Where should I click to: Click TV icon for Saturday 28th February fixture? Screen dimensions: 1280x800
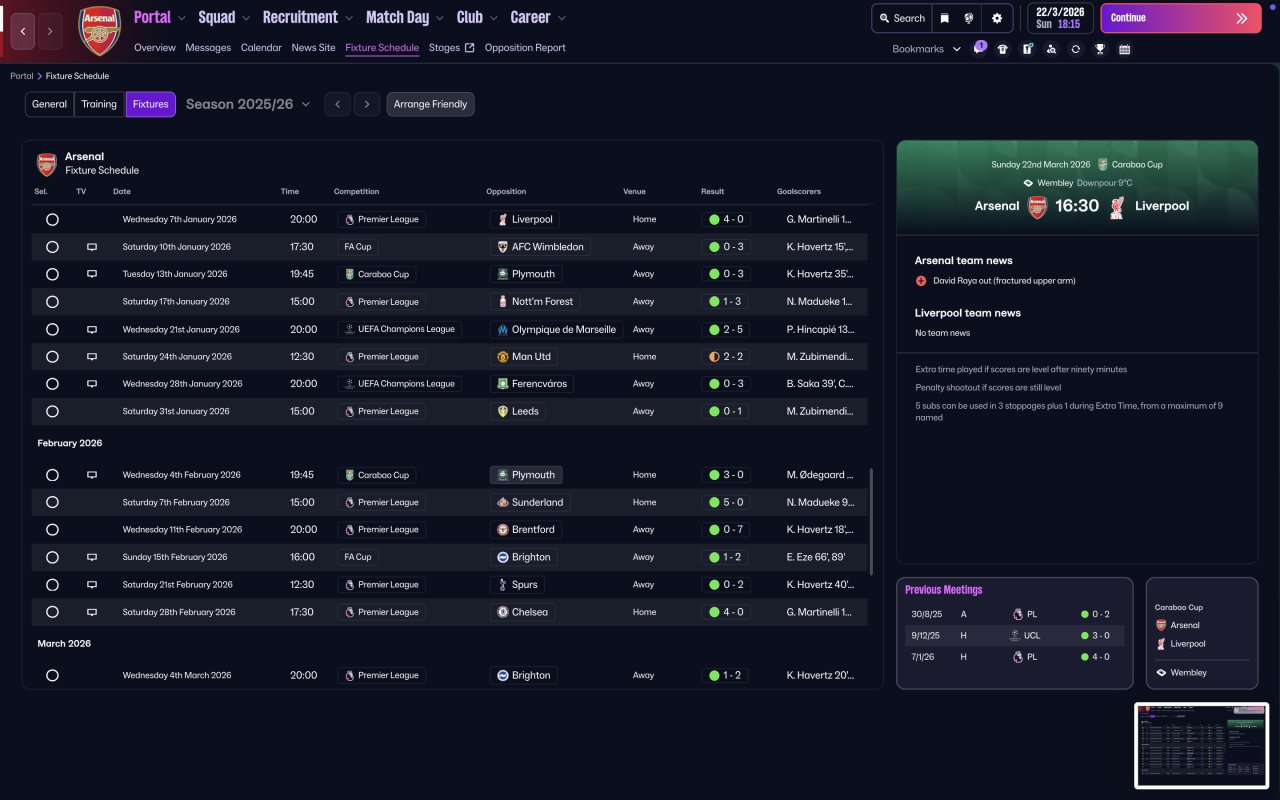coord(92,612)
